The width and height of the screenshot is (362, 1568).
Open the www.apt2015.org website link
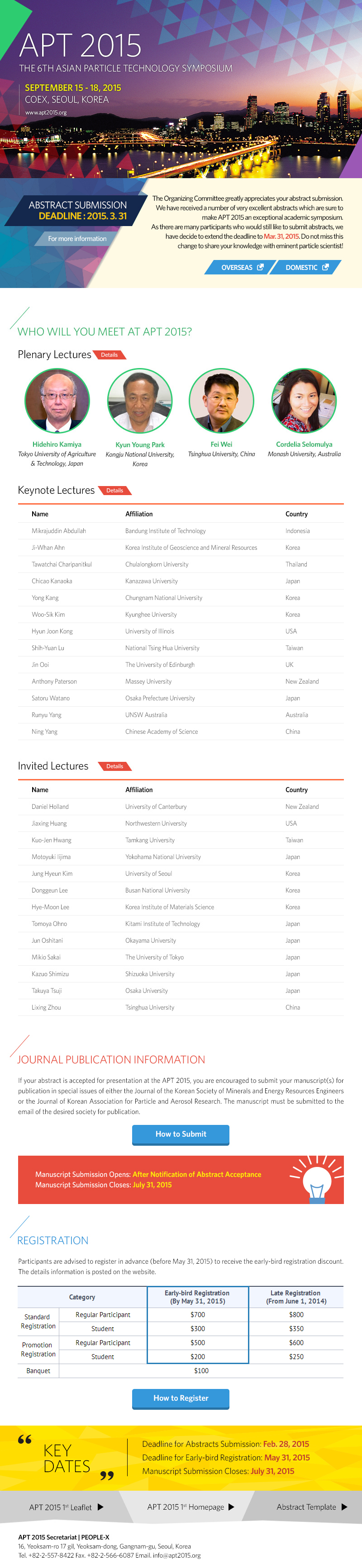(46, 113)
